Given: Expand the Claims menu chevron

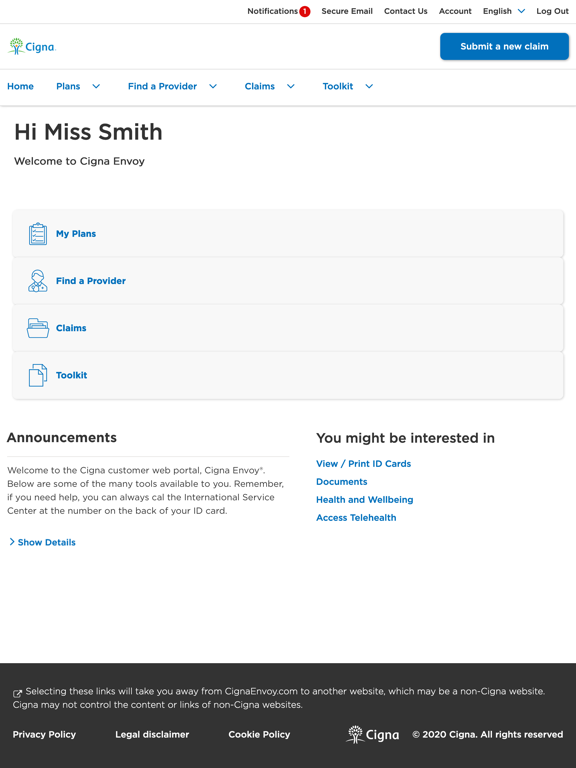Looking at the screenshot, I should point(291,86).
